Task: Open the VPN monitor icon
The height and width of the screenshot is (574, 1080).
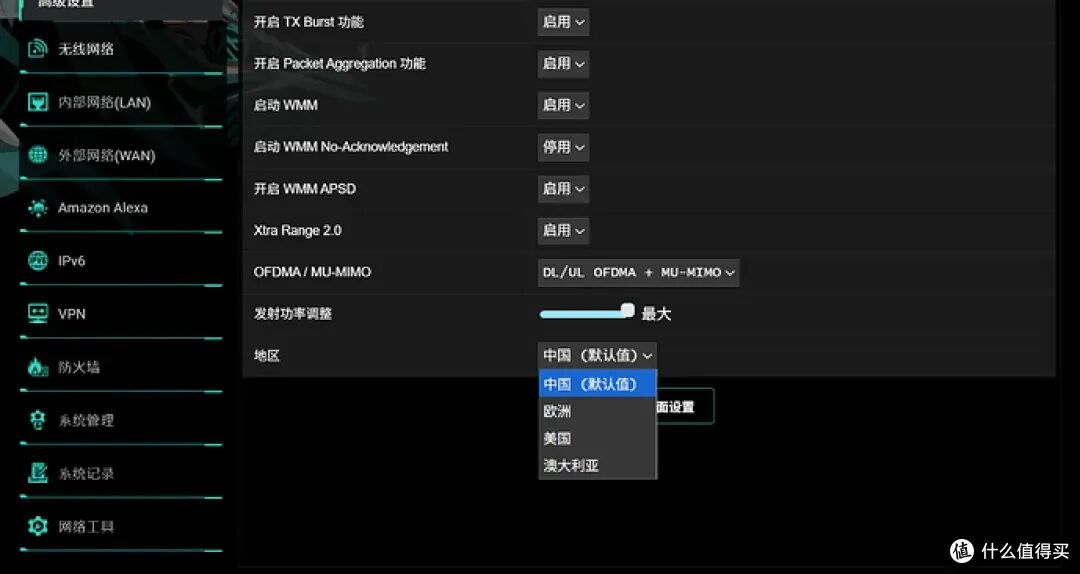Action: (x=38, y=314)
